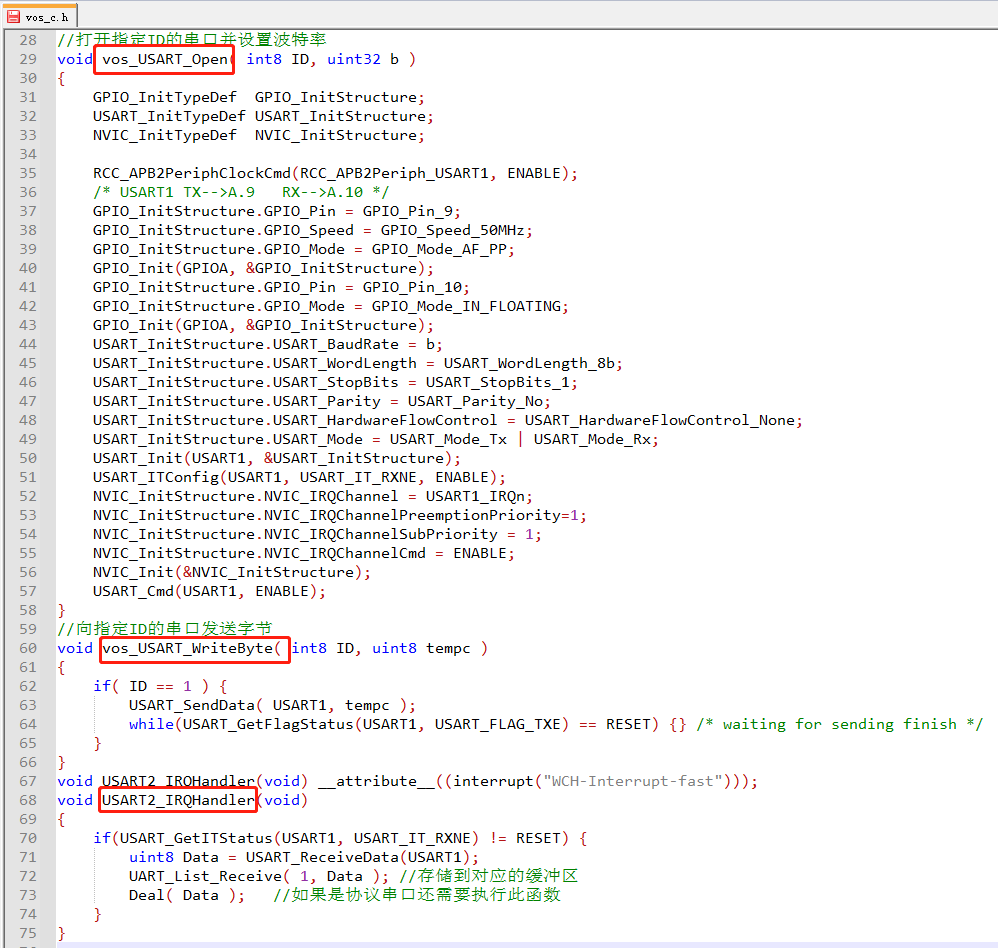Screen dimensions: 998x948
Task: Click the Chinese comment on line 28
Action: click(192, 39)
